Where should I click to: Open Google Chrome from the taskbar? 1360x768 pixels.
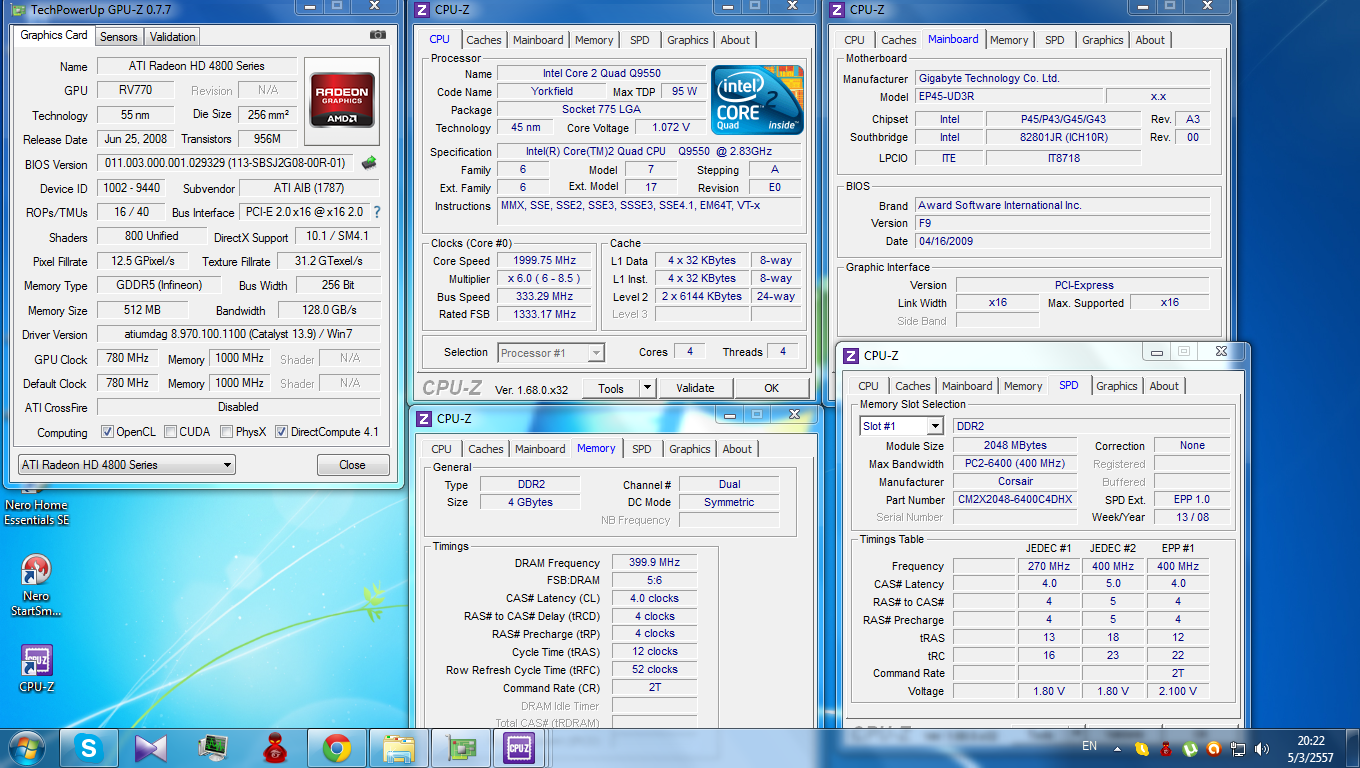(336, 747)
